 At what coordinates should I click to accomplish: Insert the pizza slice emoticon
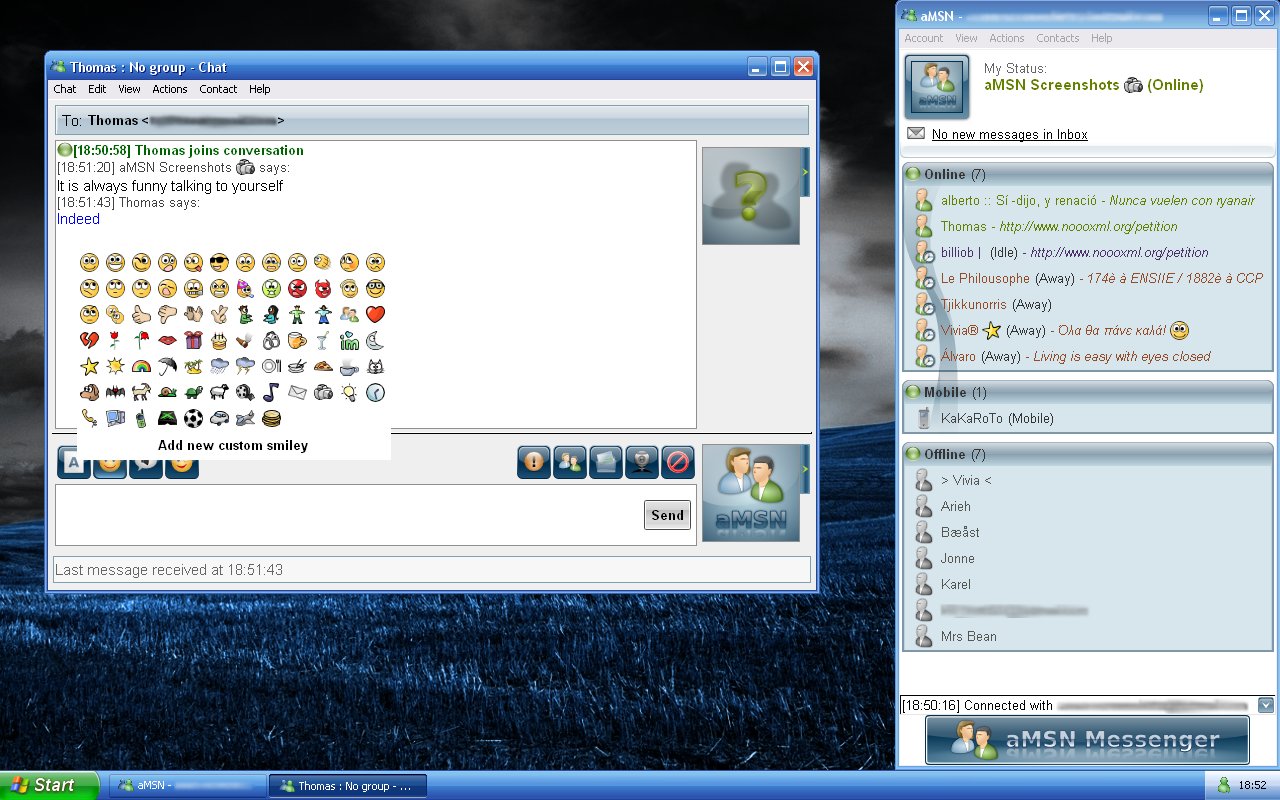coord(324,367)
